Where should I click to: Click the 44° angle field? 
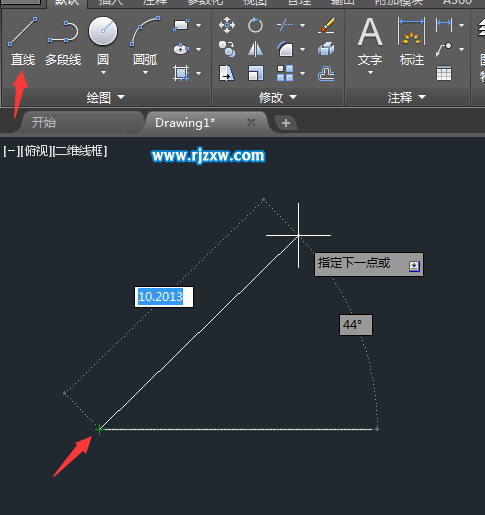pos(356,325)
